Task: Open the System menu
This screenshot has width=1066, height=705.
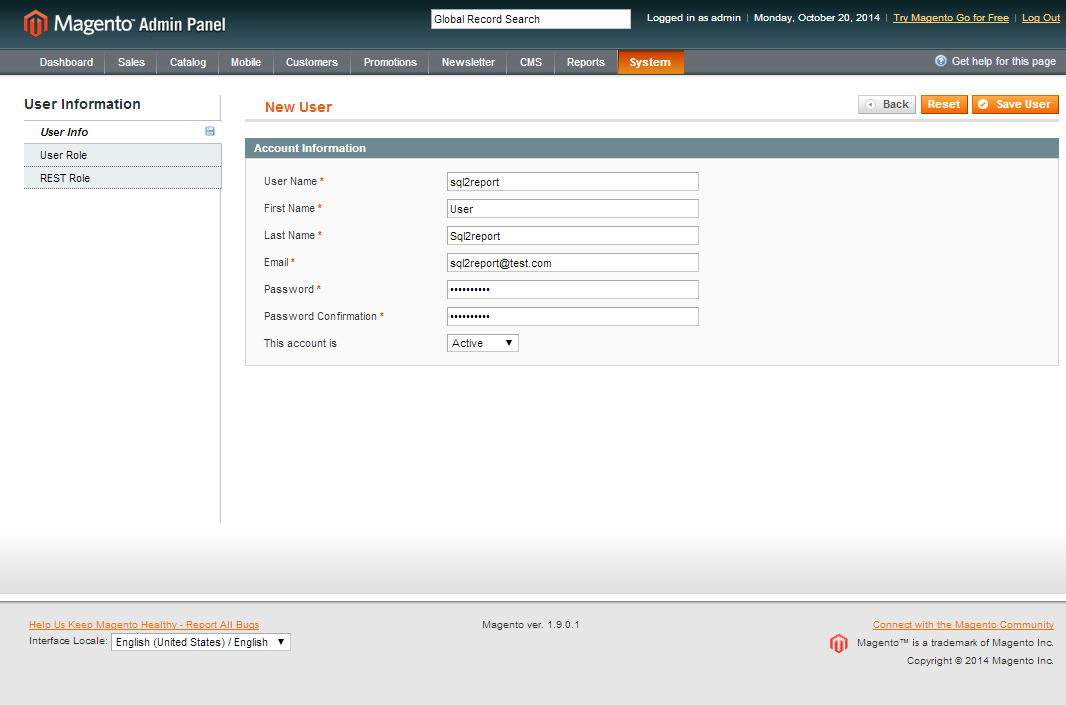Action: point(650,62)
